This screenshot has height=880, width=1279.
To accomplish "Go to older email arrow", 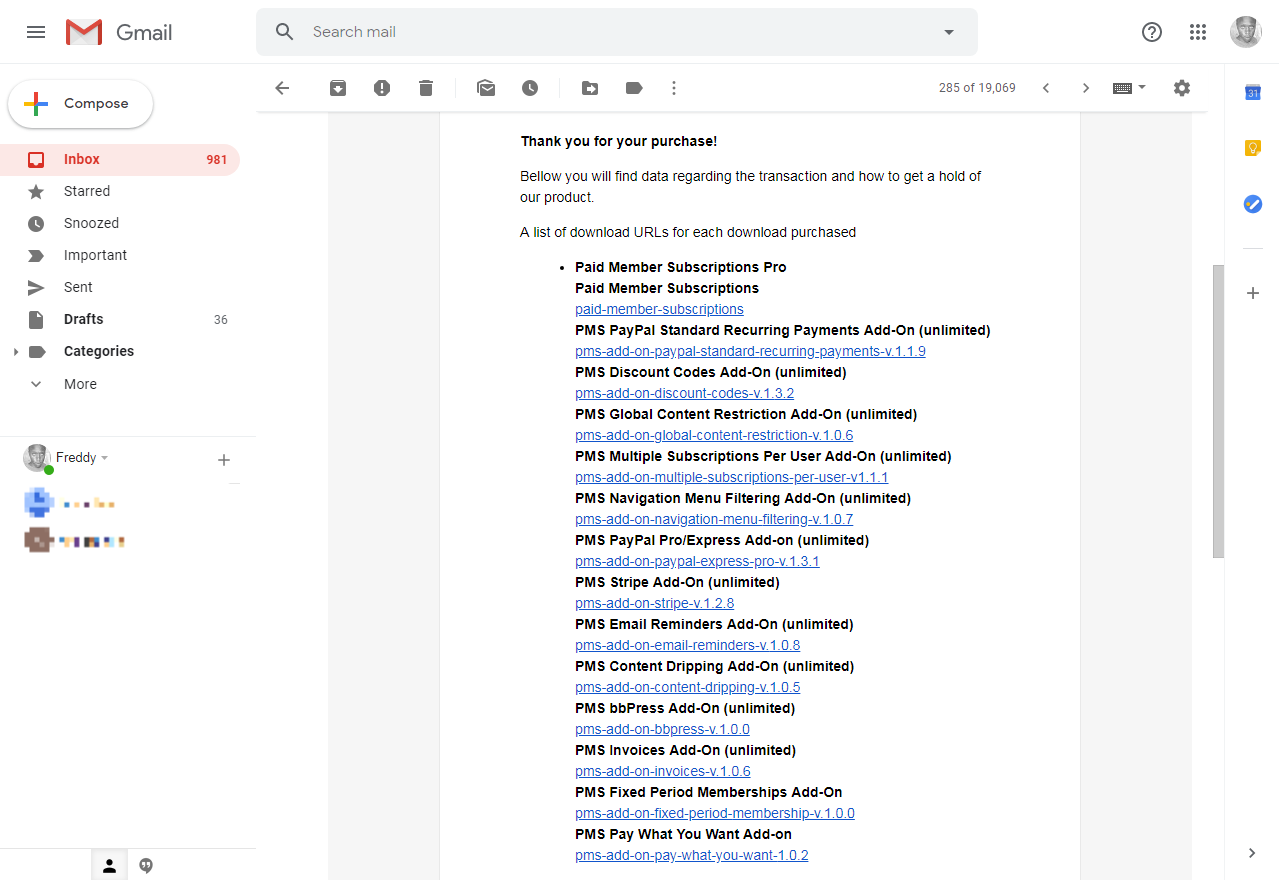I will point(1086,88).
